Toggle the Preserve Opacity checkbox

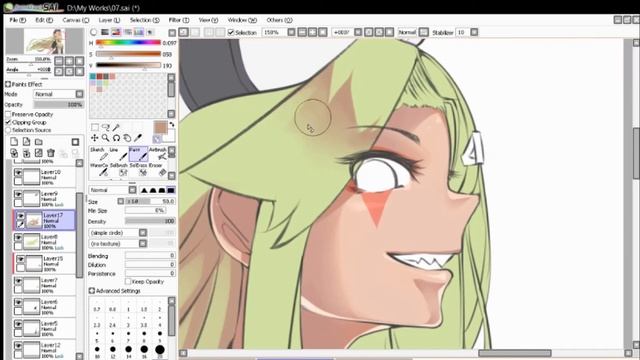coord(8,114)
